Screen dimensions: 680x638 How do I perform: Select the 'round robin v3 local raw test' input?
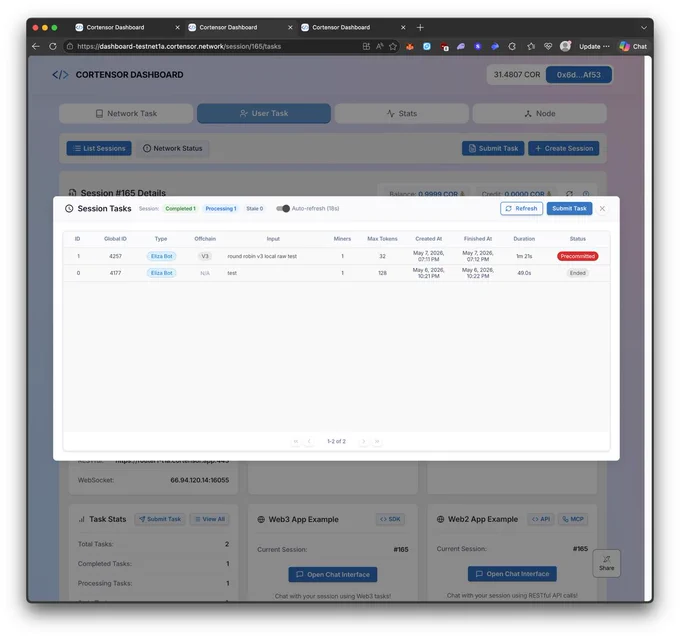262,256
